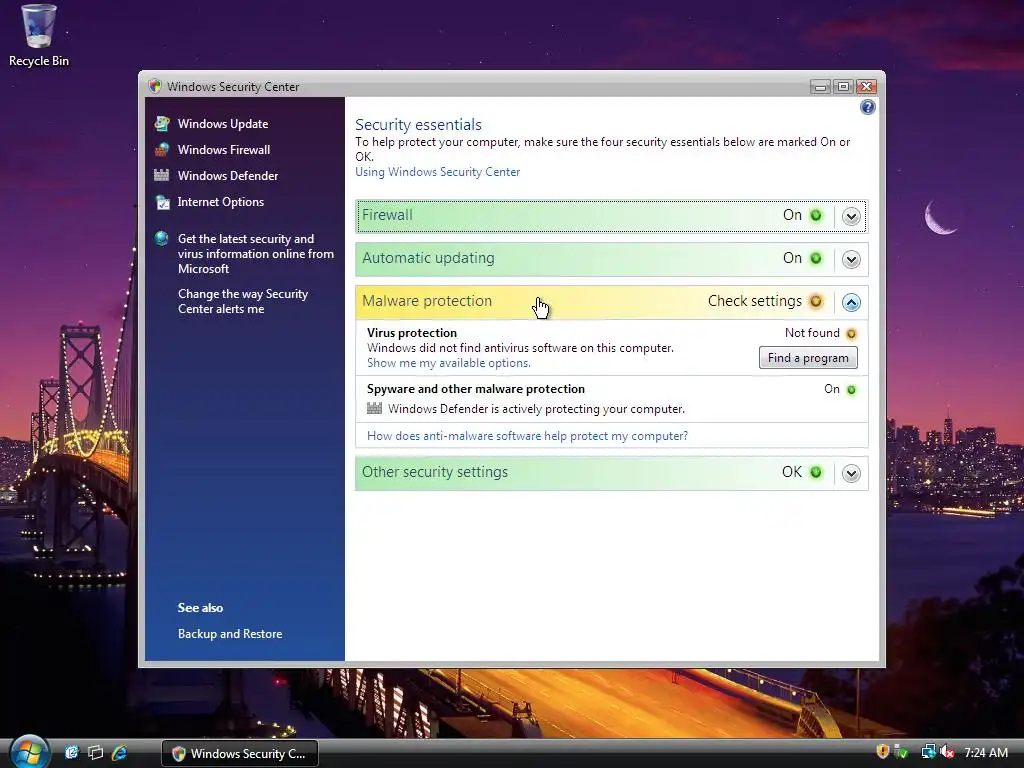Expand the Firewall section chevron
1024x768 pixels.
point(851,216)
